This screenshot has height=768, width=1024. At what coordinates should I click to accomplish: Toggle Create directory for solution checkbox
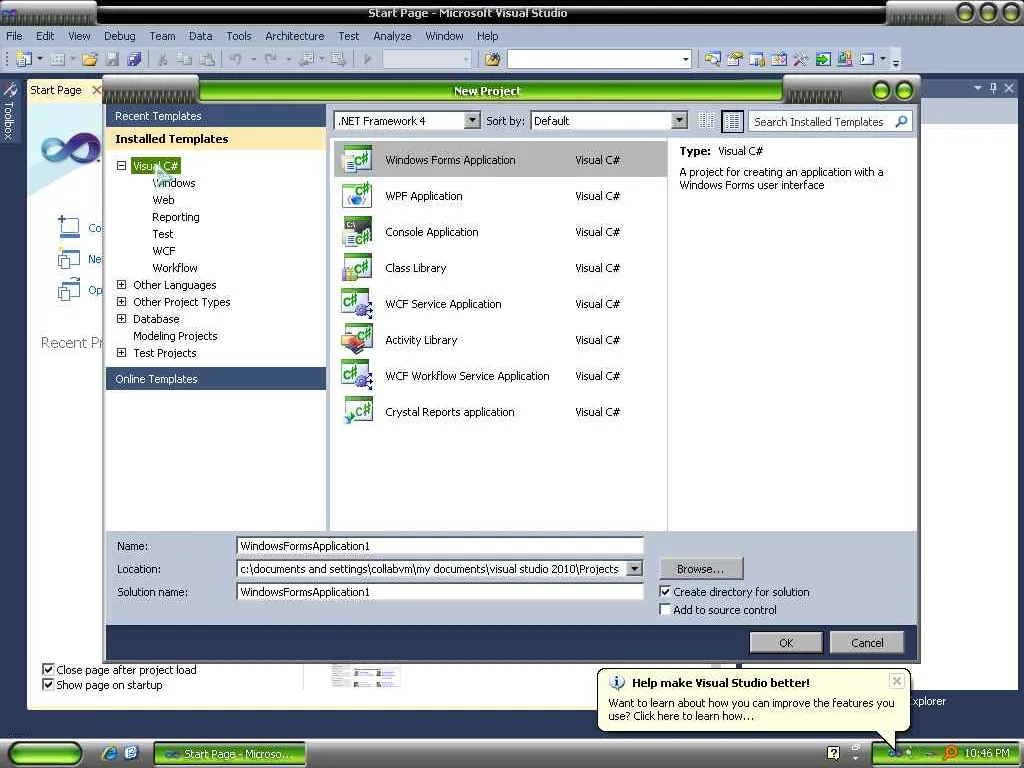665,592
